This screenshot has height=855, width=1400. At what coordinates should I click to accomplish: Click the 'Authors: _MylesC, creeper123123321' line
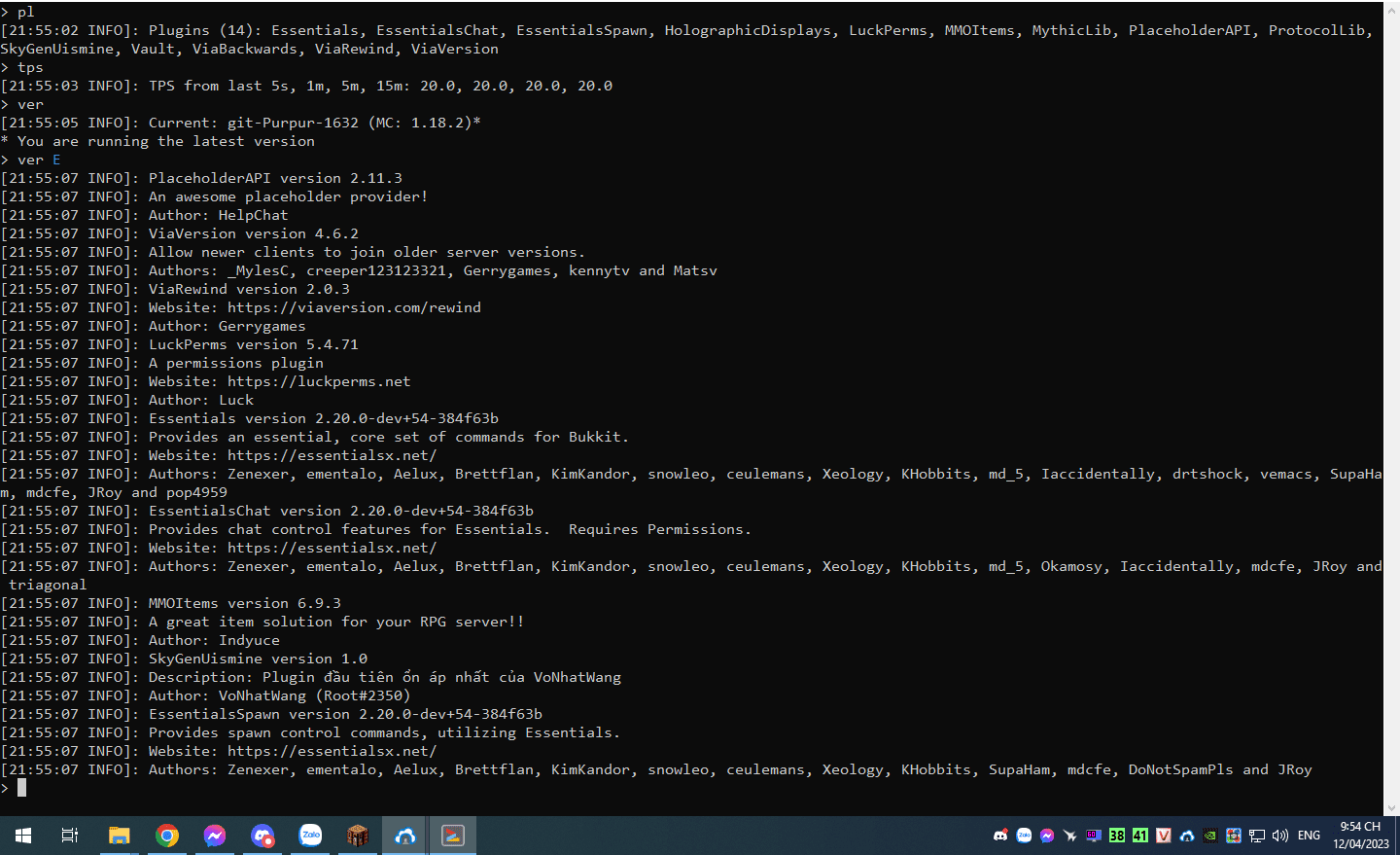coord(359,270)
